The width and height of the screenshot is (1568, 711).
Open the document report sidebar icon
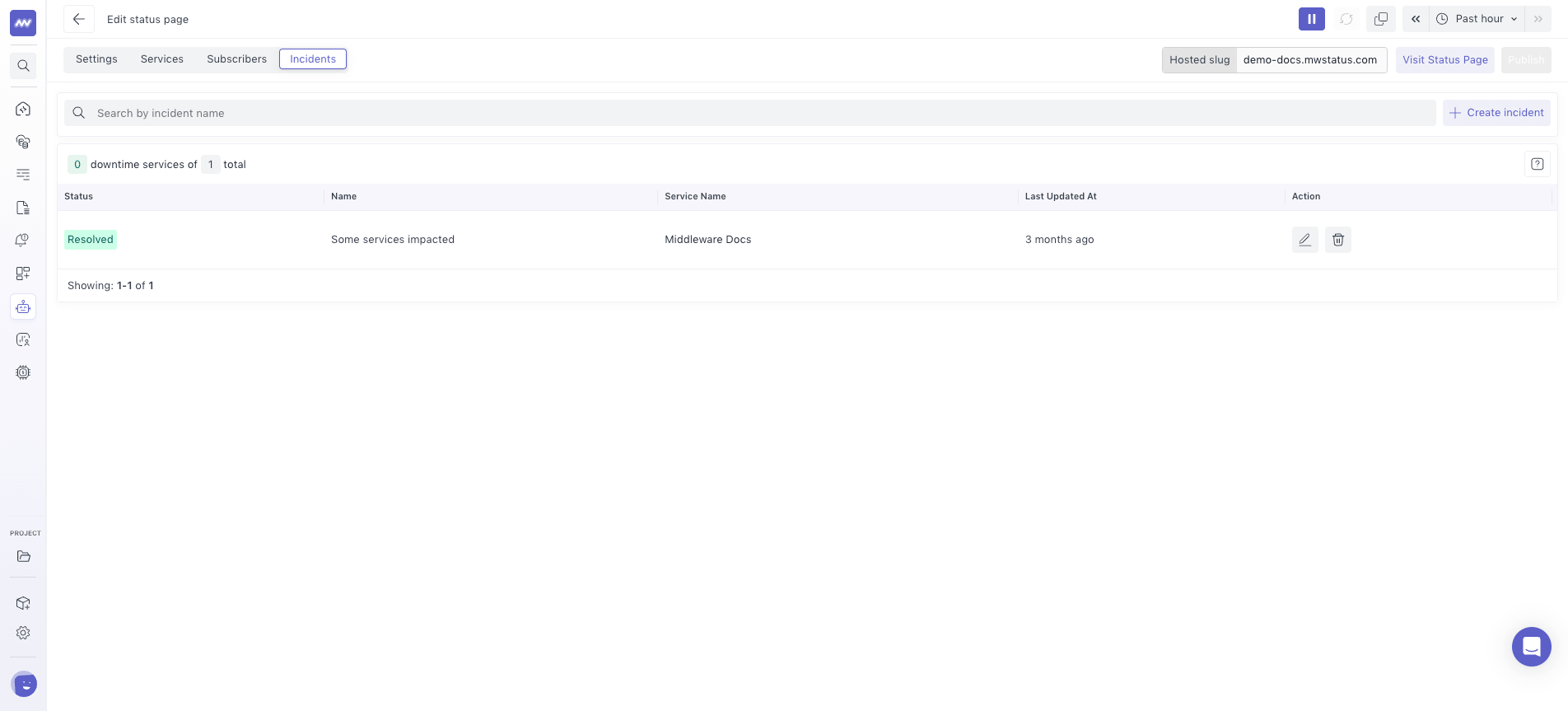[x=23, y=208]
